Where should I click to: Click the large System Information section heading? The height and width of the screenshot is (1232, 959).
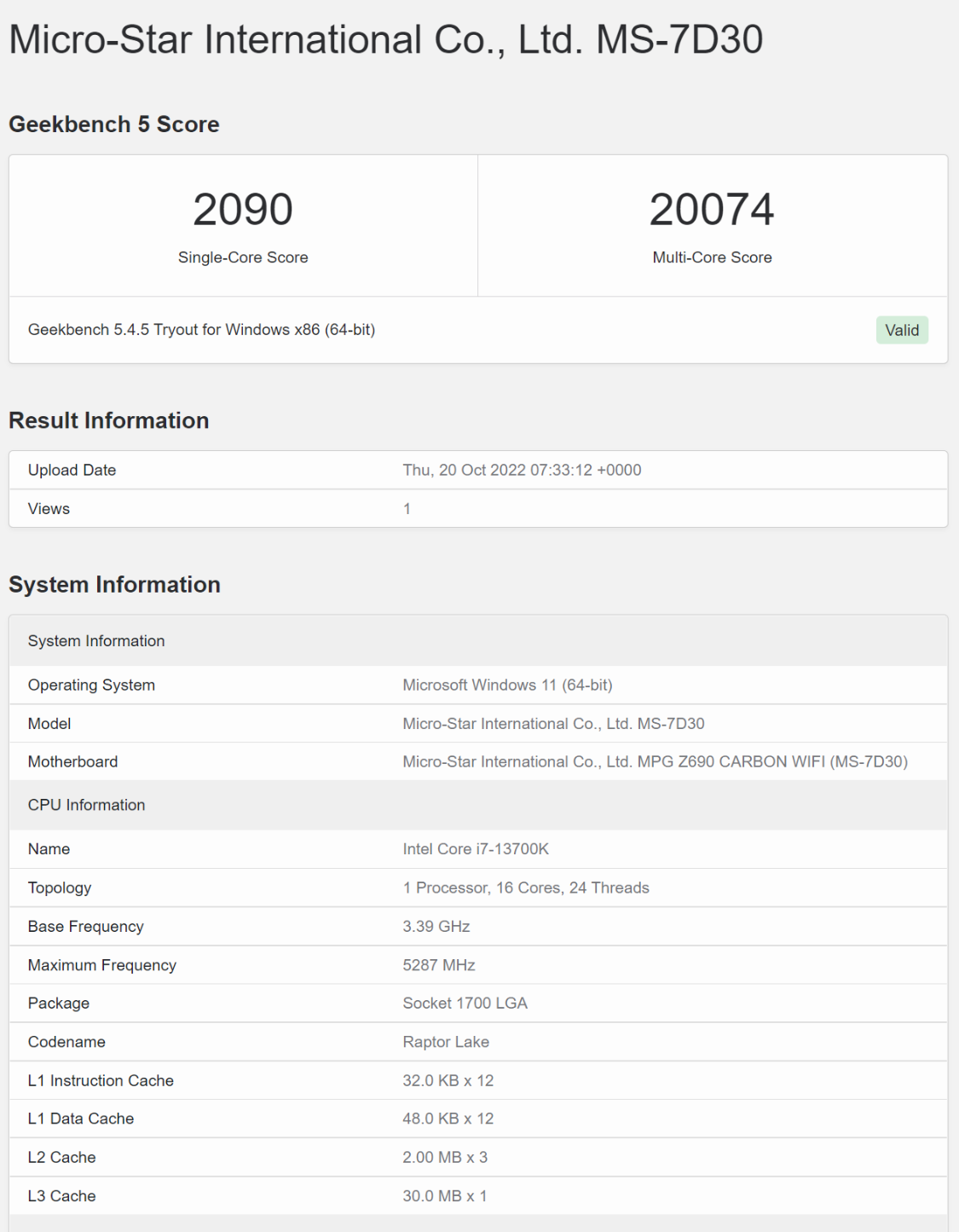click(114, 585)
